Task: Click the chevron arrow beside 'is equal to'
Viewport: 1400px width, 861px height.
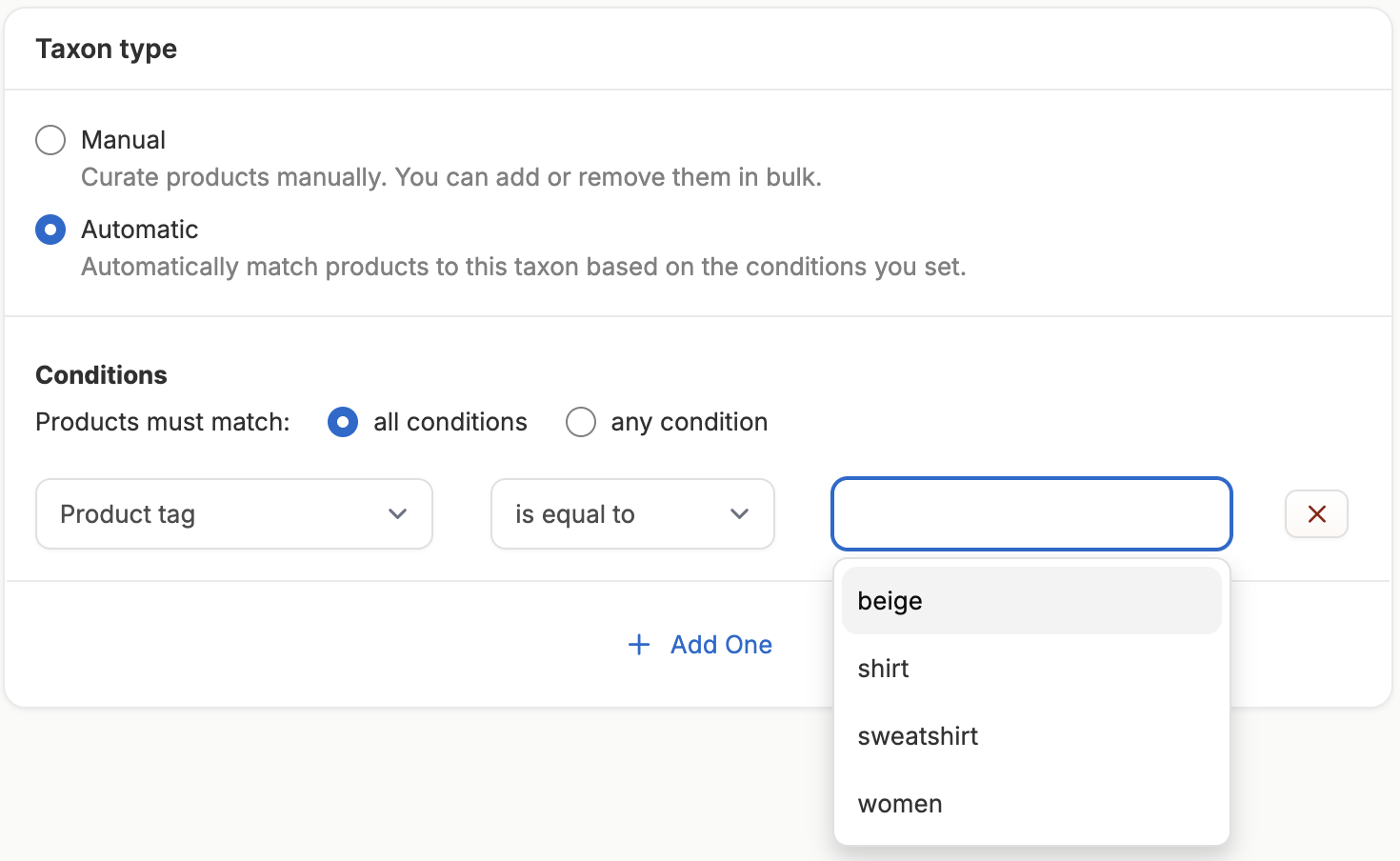Action: (x=739, y=514)
